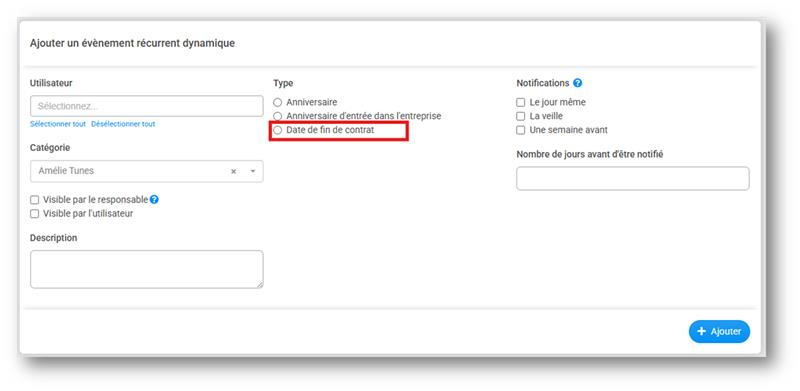Click the Sélectionner tout link
The width and height of the screenshot is (800, 391).
tap(58, 124)
